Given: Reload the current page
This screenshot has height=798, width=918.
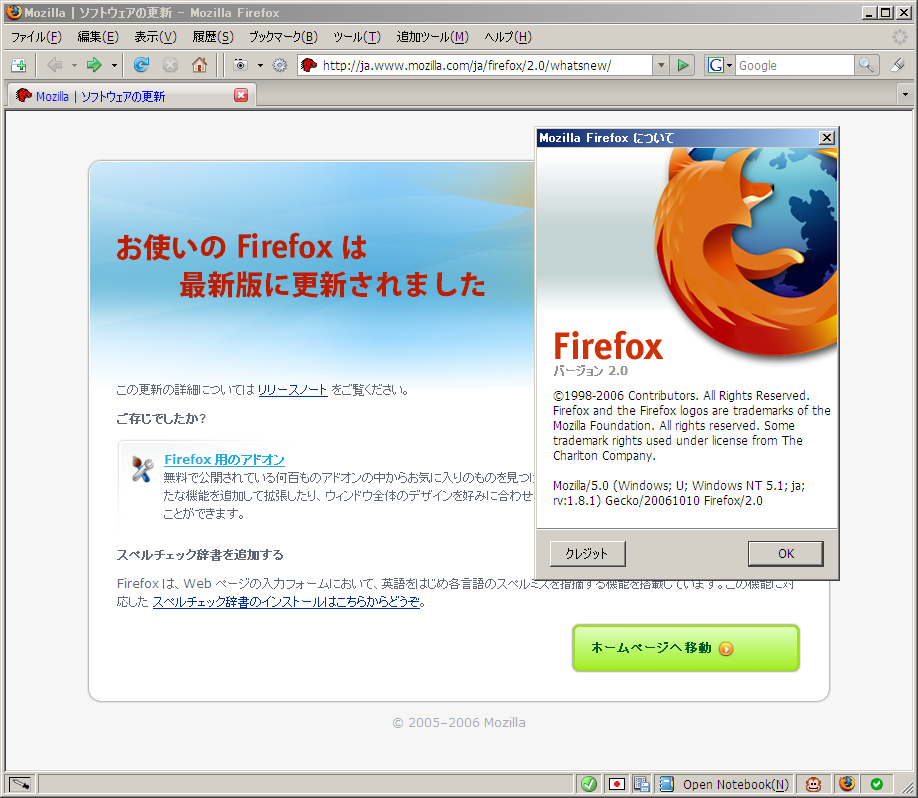Looking at the screenshot, I should (x=141, y=65).
